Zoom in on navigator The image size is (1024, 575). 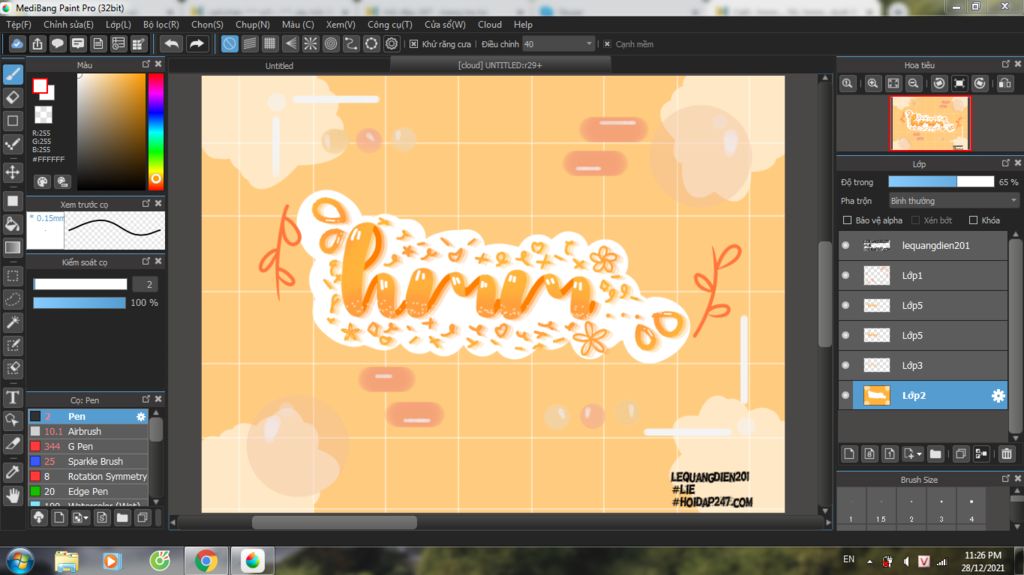872,84
